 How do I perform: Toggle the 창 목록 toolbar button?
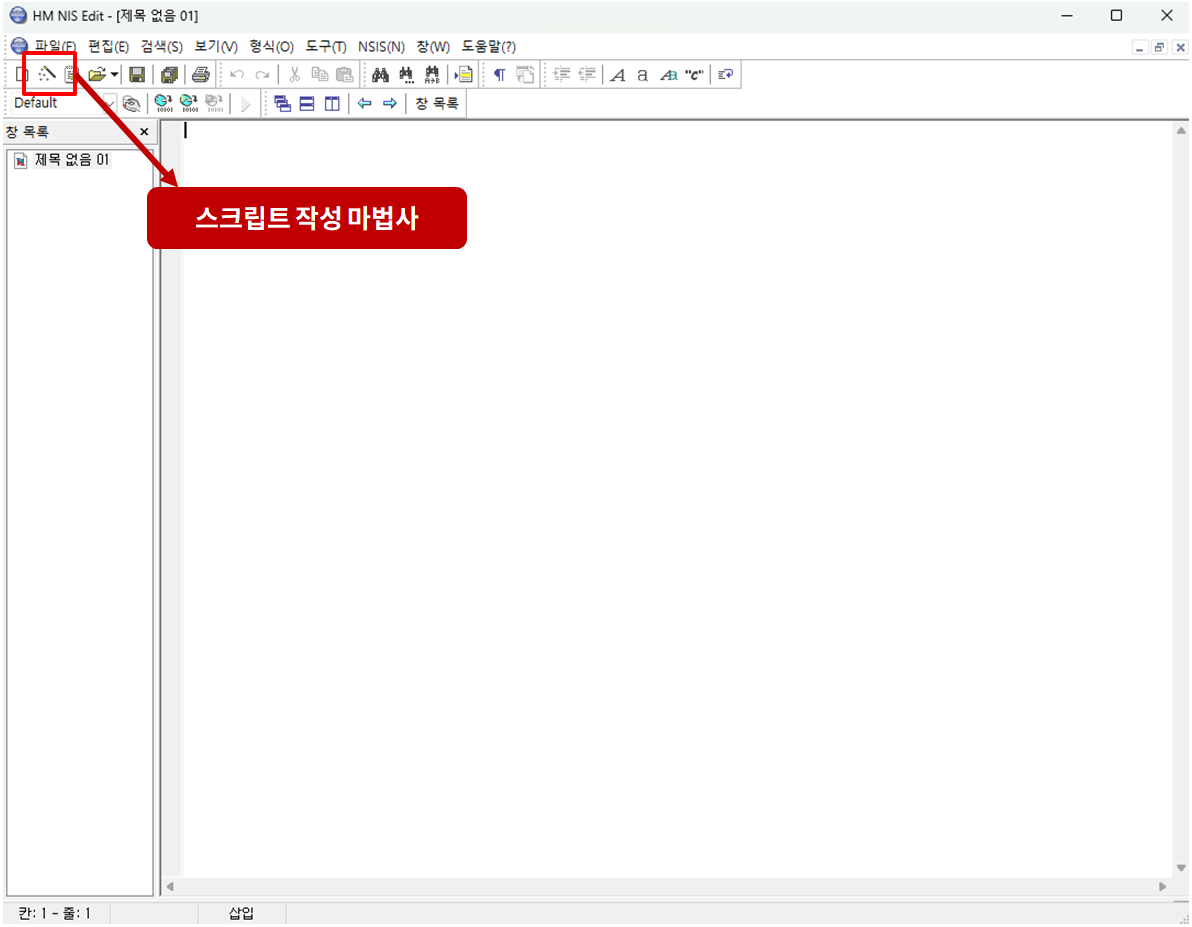pyautogui.click(x=437, y=103)
